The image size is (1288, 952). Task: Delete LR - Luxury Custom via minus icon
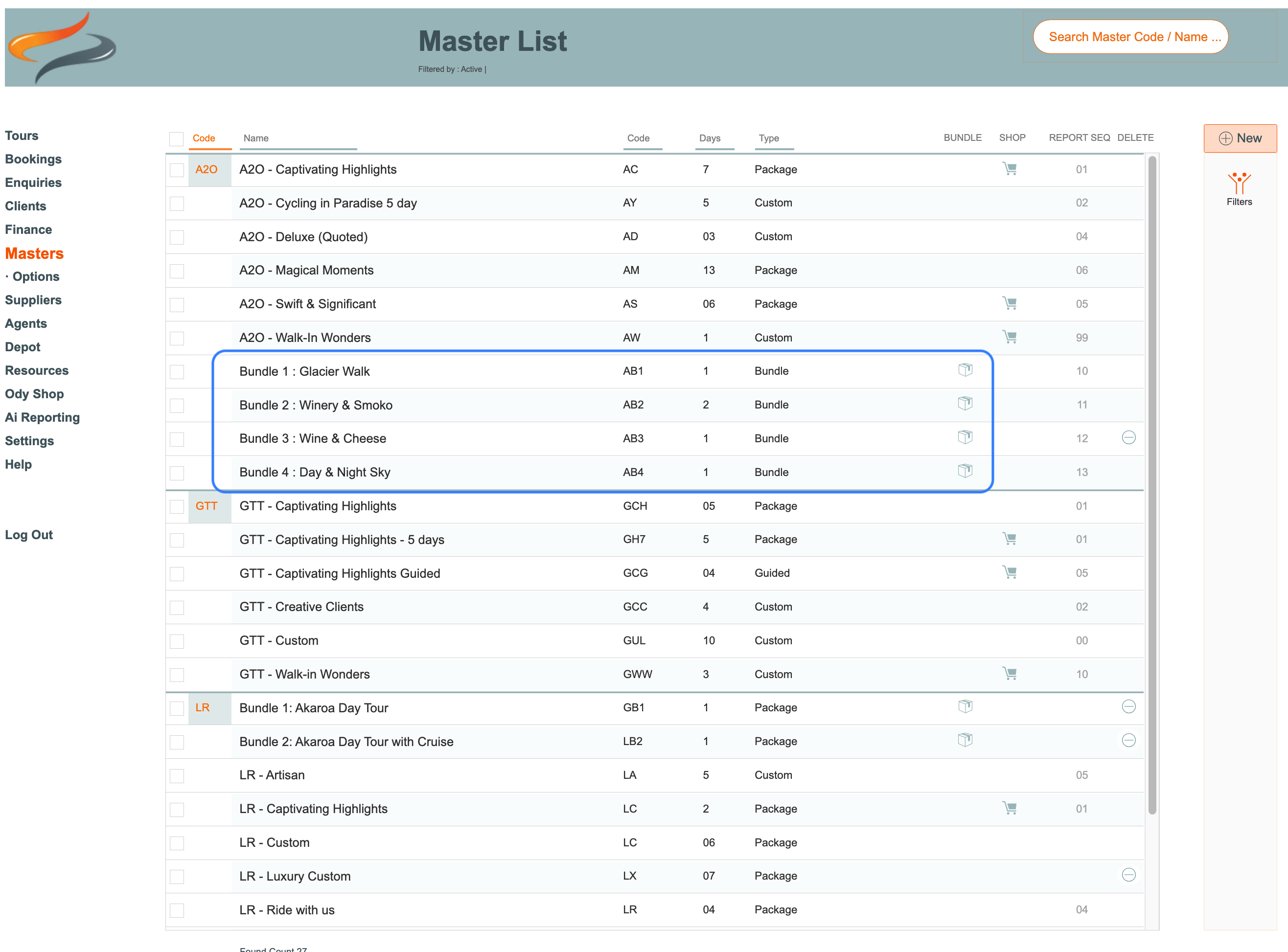pyautogui.click(x=1128, y=875)
